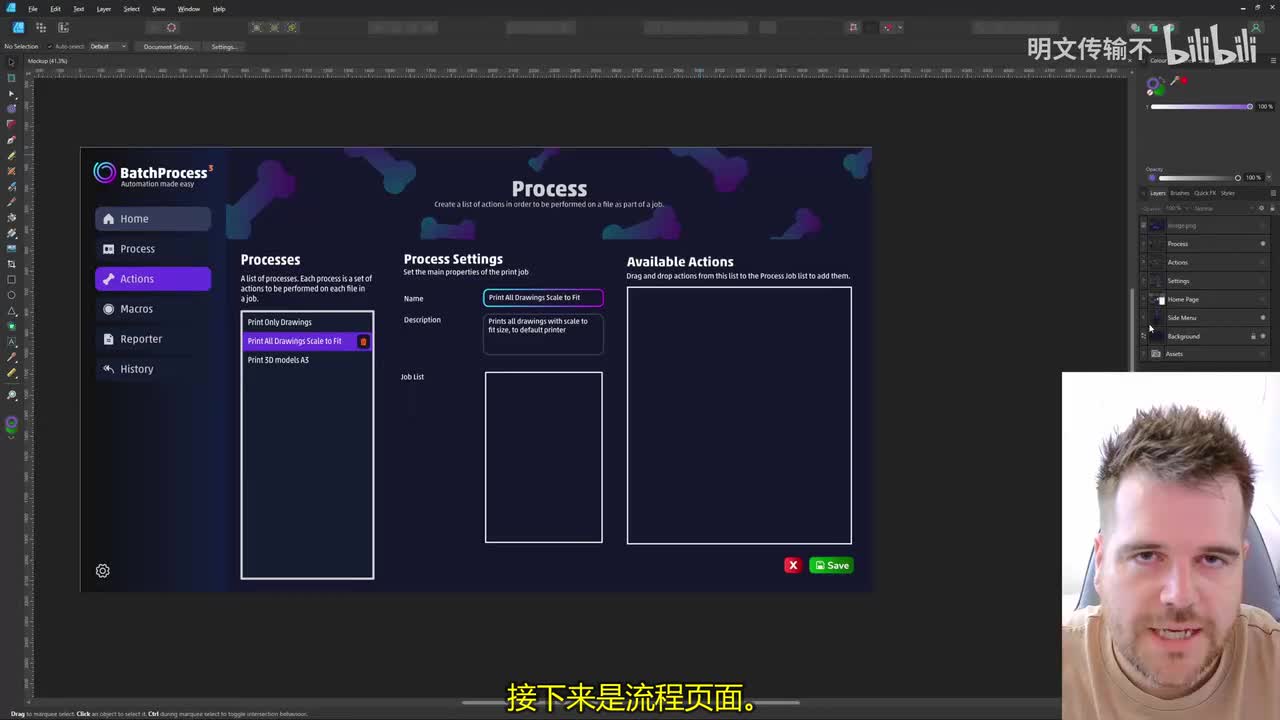
Task: Open the Layers panel options menu icon
Action: [1273, 193]
